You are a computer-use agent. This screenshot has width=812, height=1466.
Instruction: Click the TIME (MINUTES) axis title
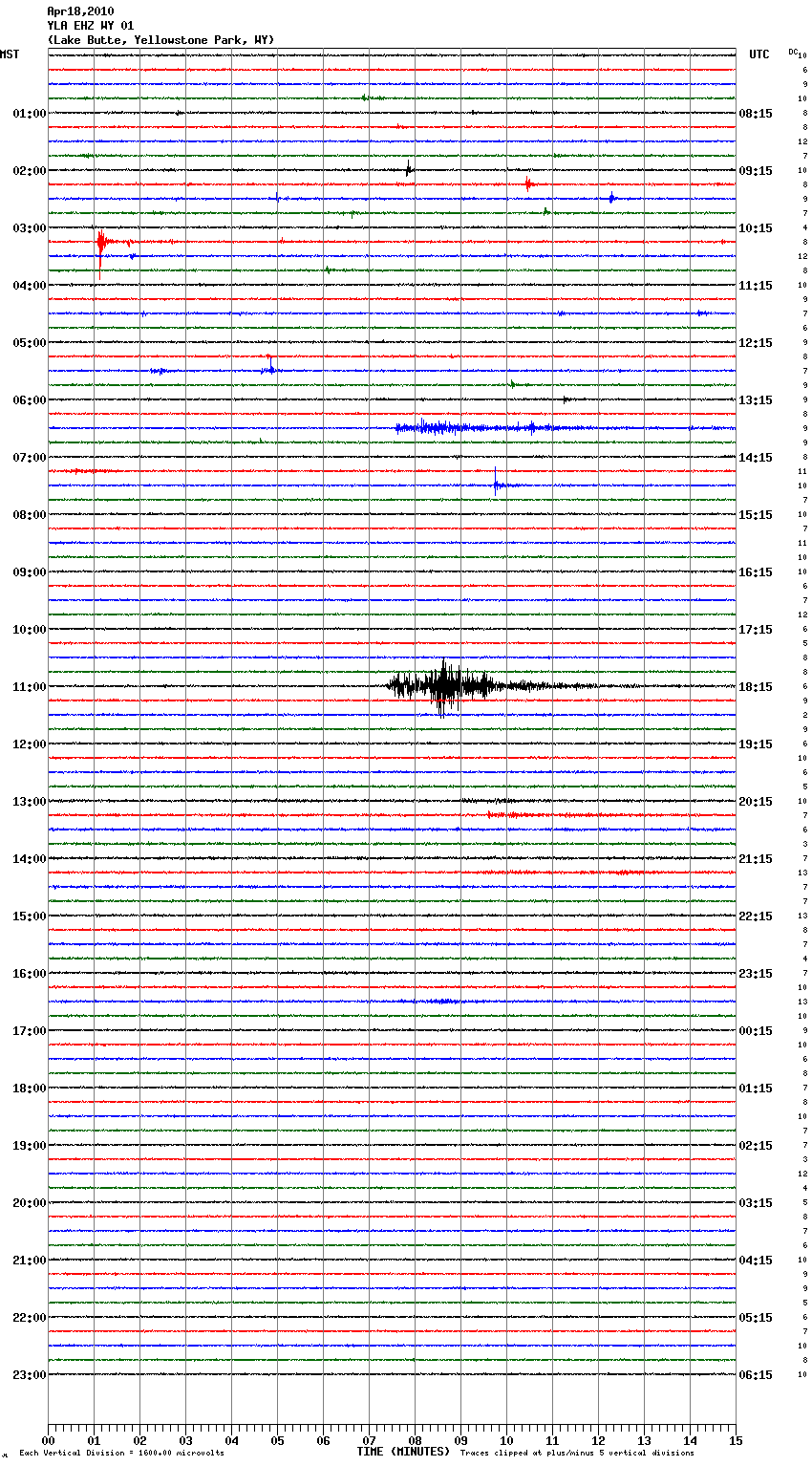tap(403, 1452)
